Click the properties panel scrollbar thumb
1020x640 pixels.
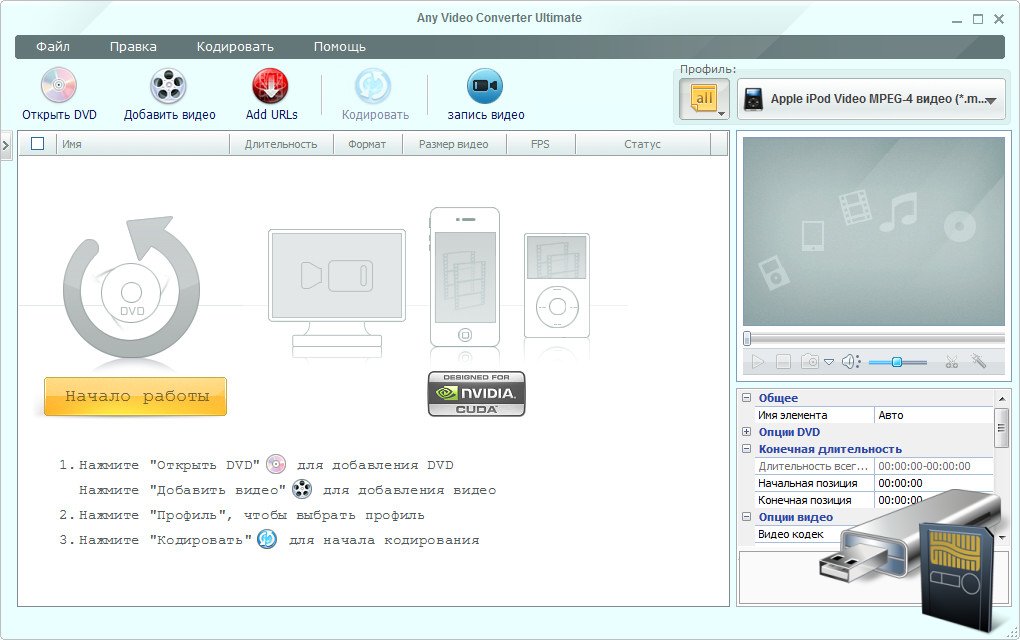click(1001, 427)
